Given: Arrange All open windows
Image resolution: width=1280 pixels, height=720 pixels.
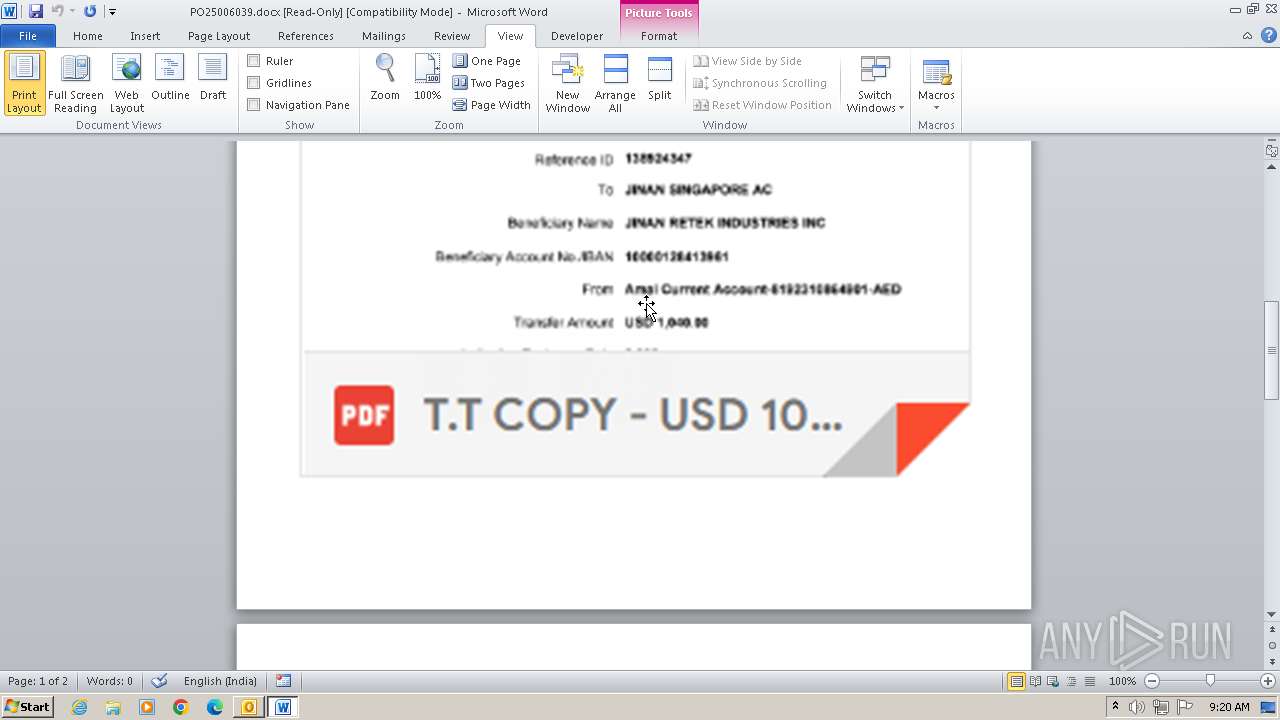Looking at the screenshot, I should click(x=615, y=83).
